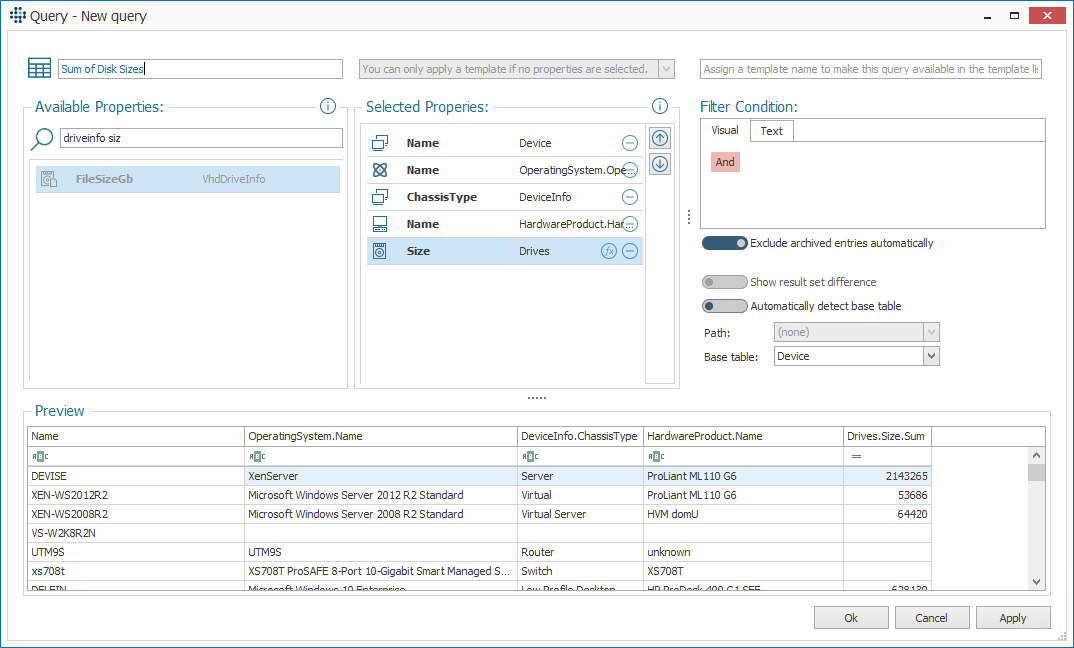Click the property search field 'driveinfo siz'
This screenshot has height=648, width=1074.
pos(201,138)
